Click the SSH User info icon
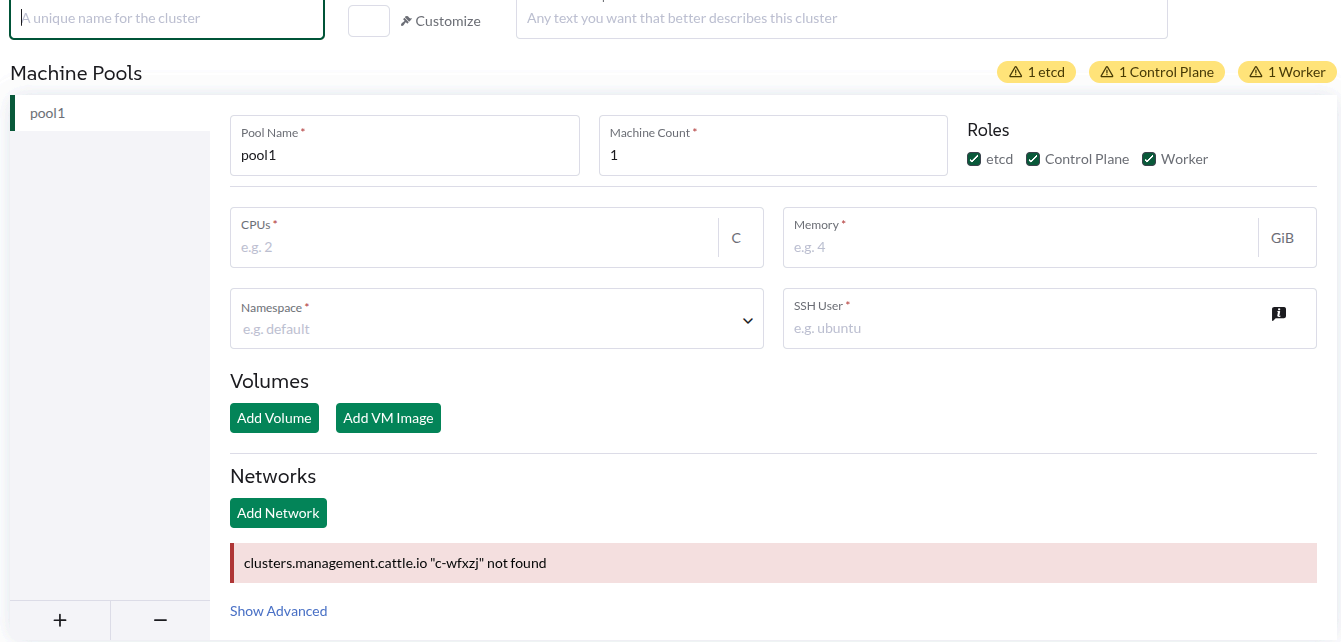Image resolution: width=1341 pixels, height=642 pixels. [x=1278, y=314]
